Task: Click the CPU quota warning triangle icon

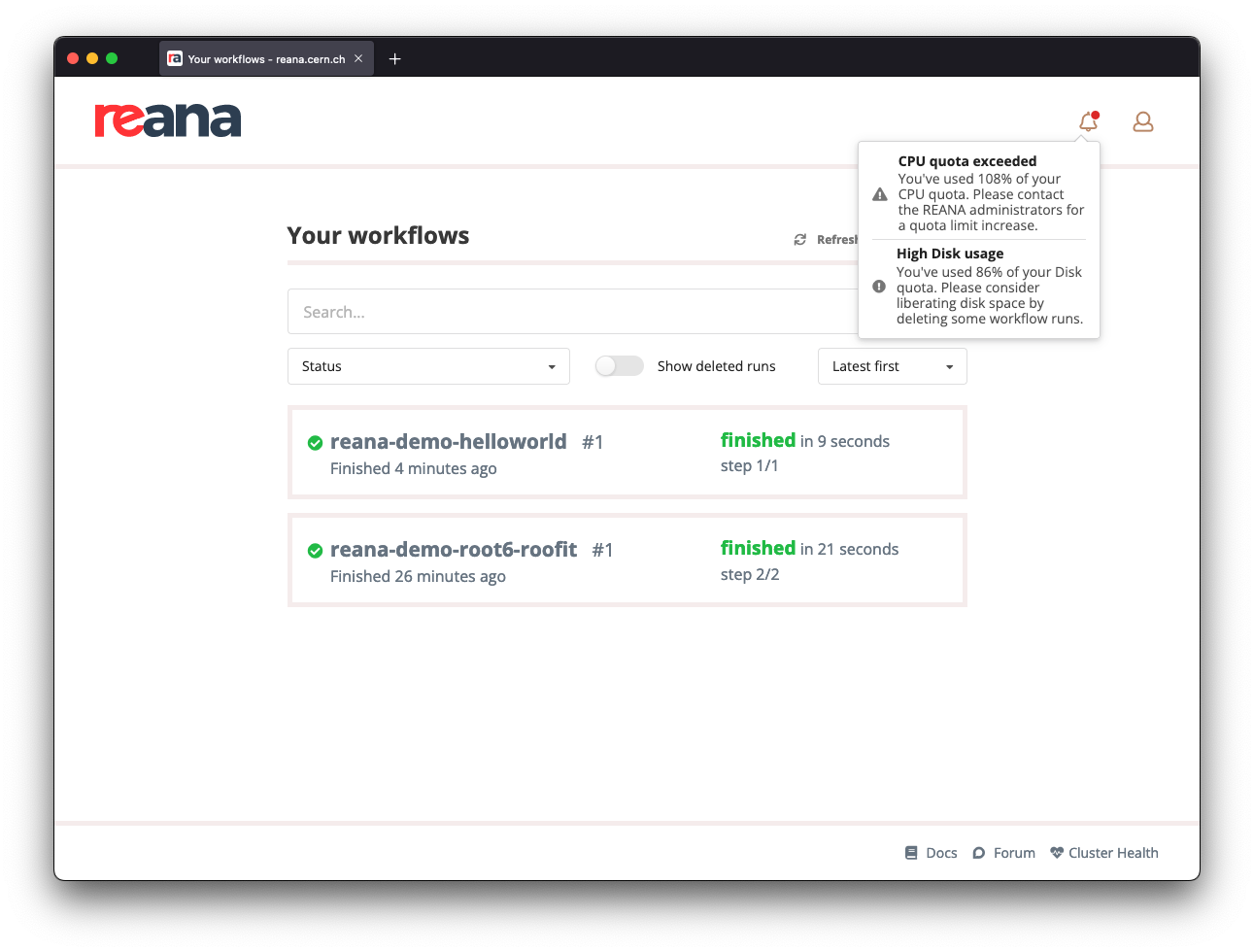Action: (x=879, y=193)
